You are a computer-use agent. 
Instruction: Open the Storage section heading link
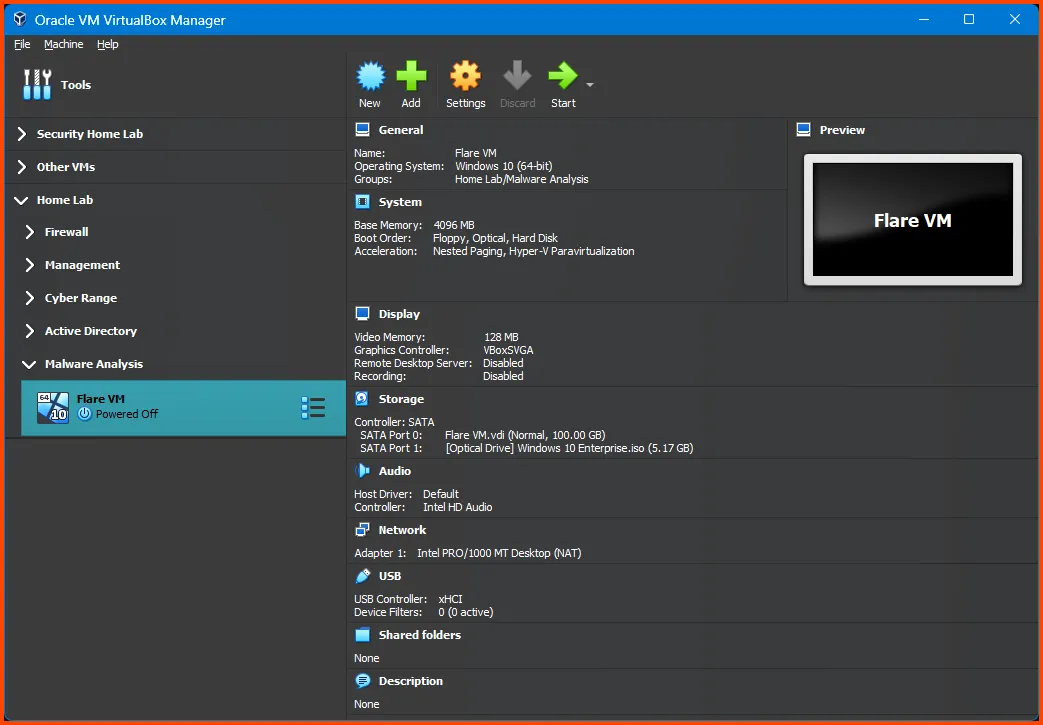(x=401, y=398)
